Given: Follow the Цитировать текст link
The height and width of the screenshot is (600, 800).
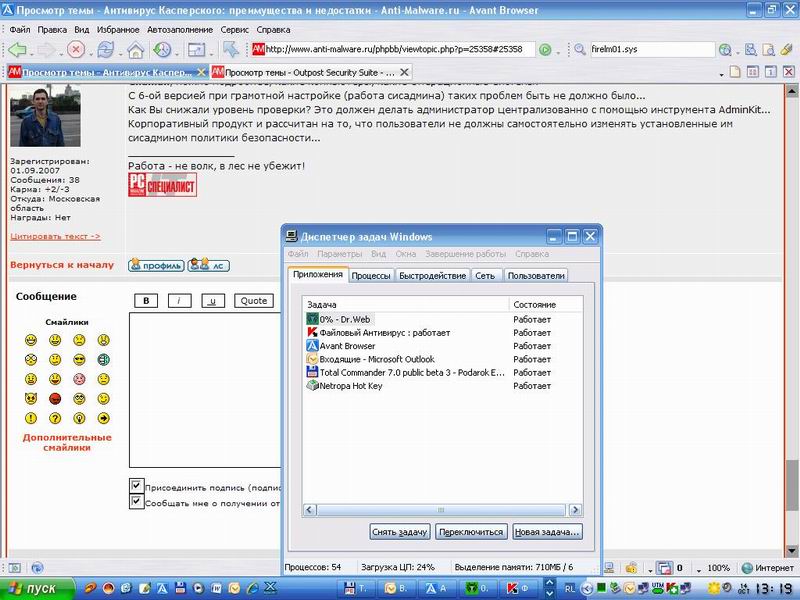Looking at the screenshot, I should (x=55, y=236).
